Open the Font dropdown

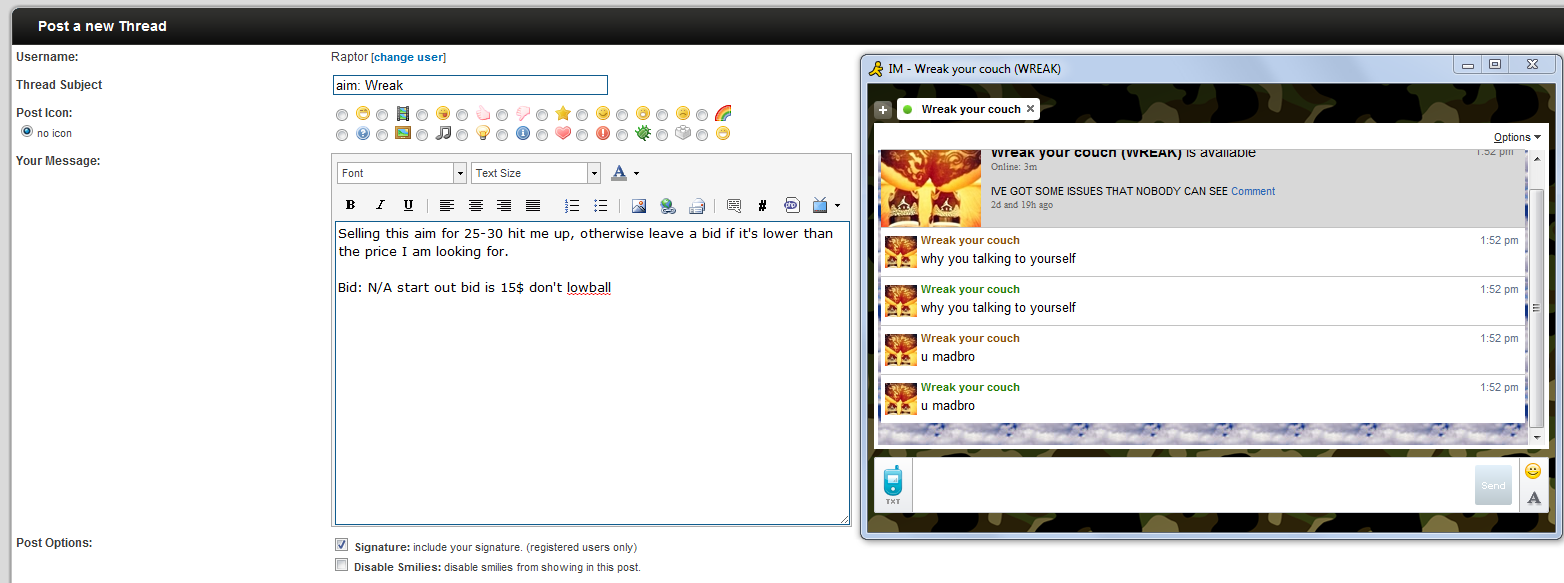point(402,173)
